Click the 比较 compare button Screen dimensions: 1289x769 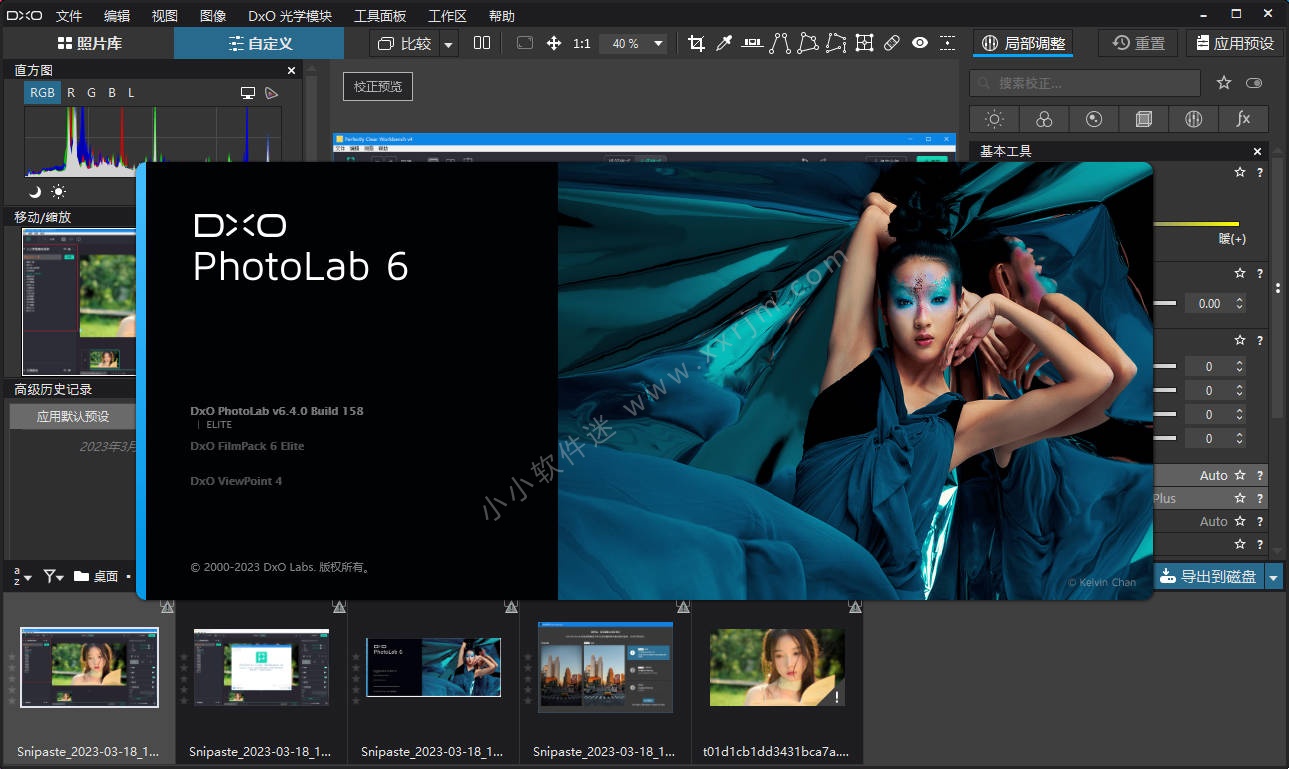click(405, 44)
